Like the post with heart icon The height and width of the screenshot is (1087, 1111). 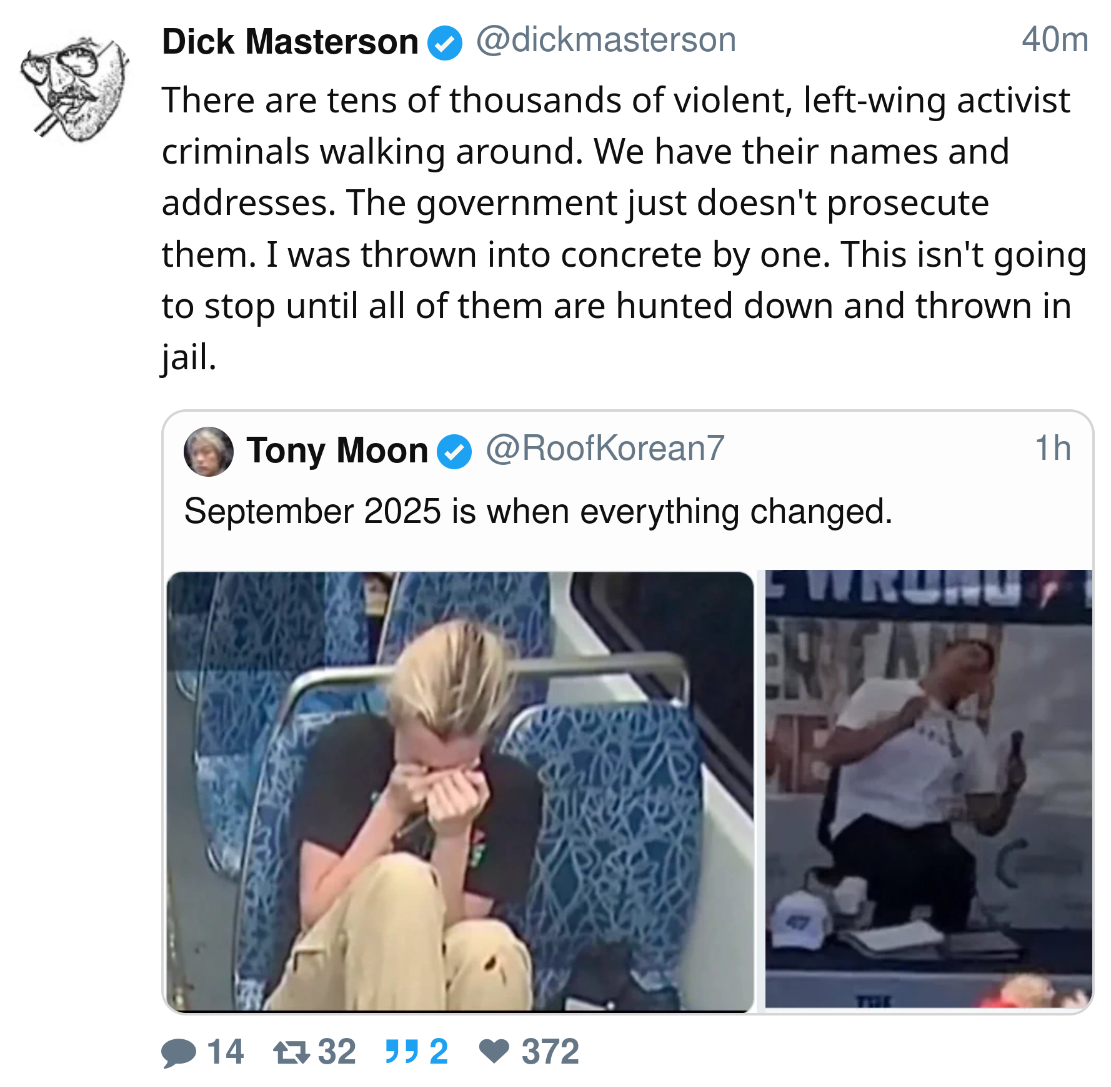tap(494, 1052)
